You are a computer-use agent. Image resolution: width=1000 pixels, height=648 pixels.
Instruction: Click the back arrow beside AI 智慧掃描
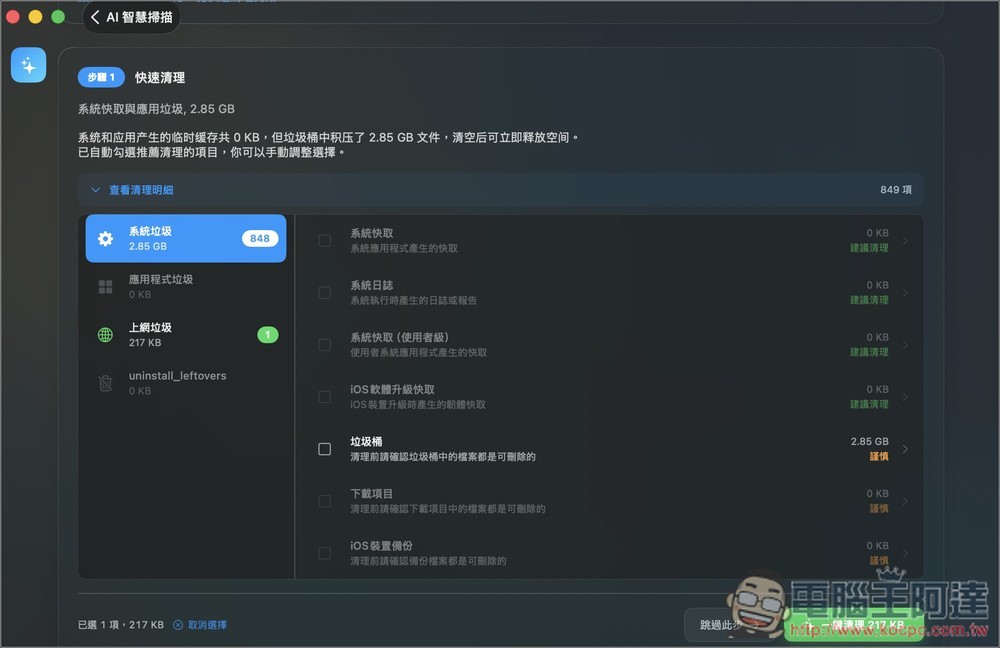point(95,17)
